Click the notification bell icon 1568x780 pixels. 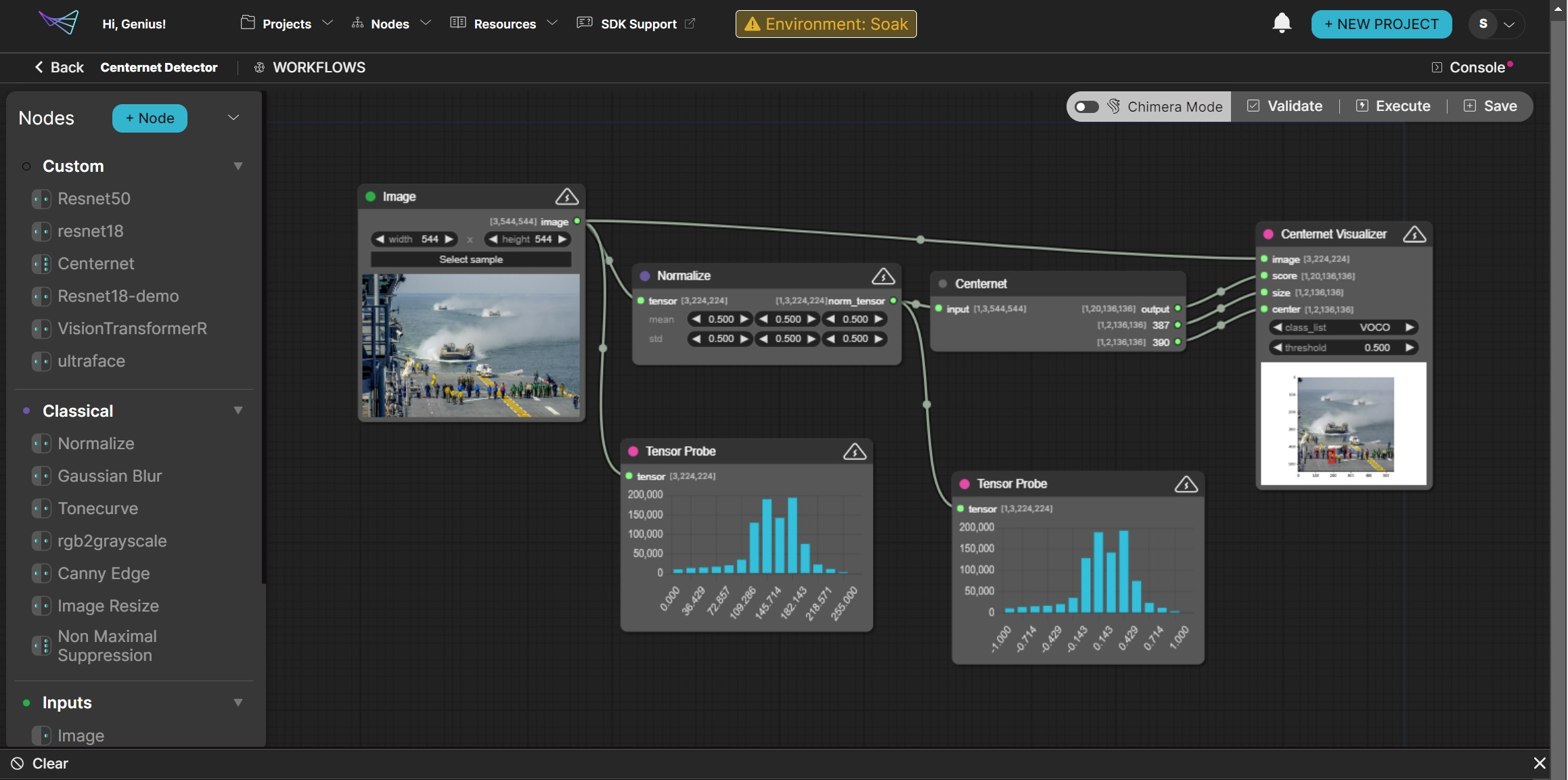point(1281,24)
